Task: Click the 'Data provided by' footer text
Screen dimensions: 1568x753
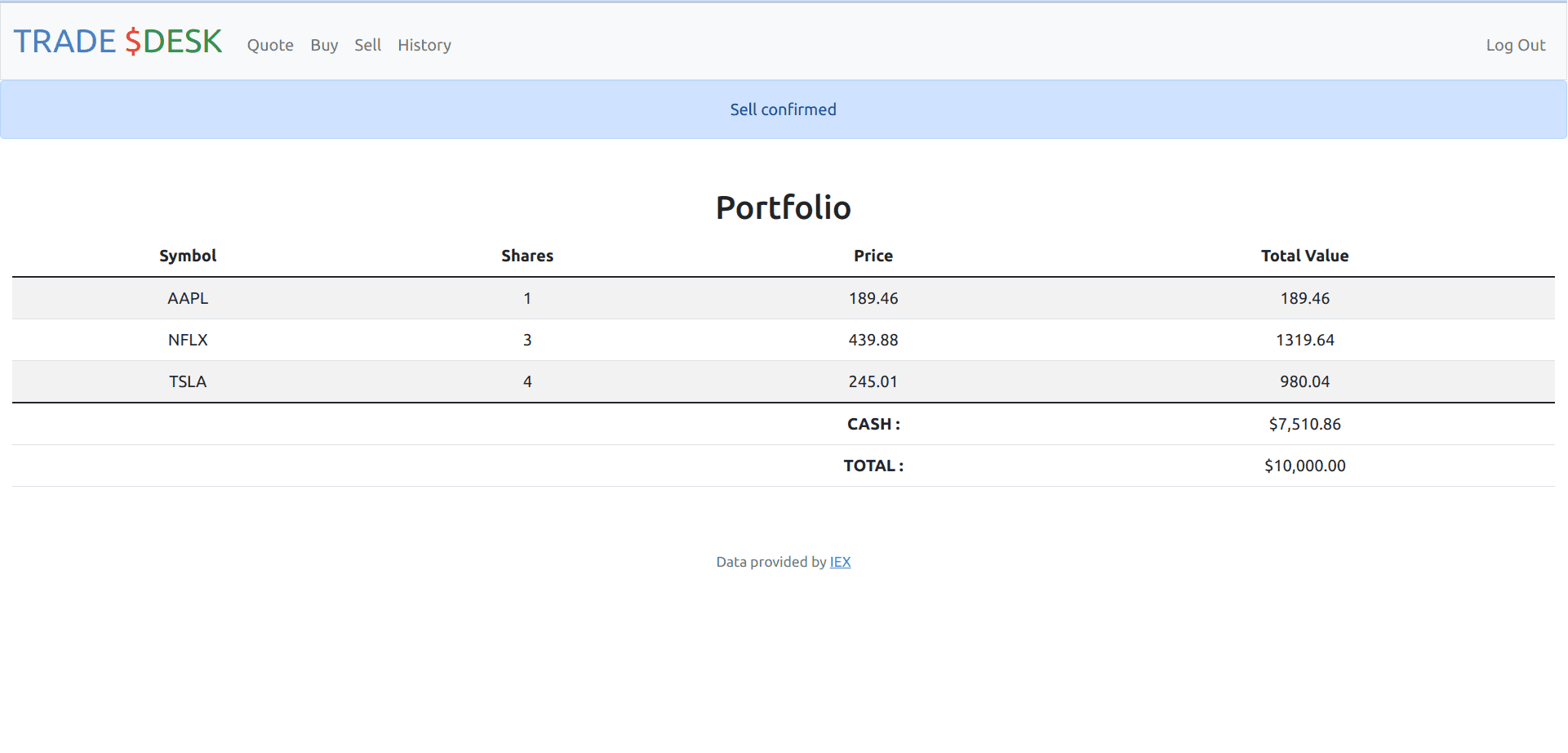Action: tap(771, 562)
